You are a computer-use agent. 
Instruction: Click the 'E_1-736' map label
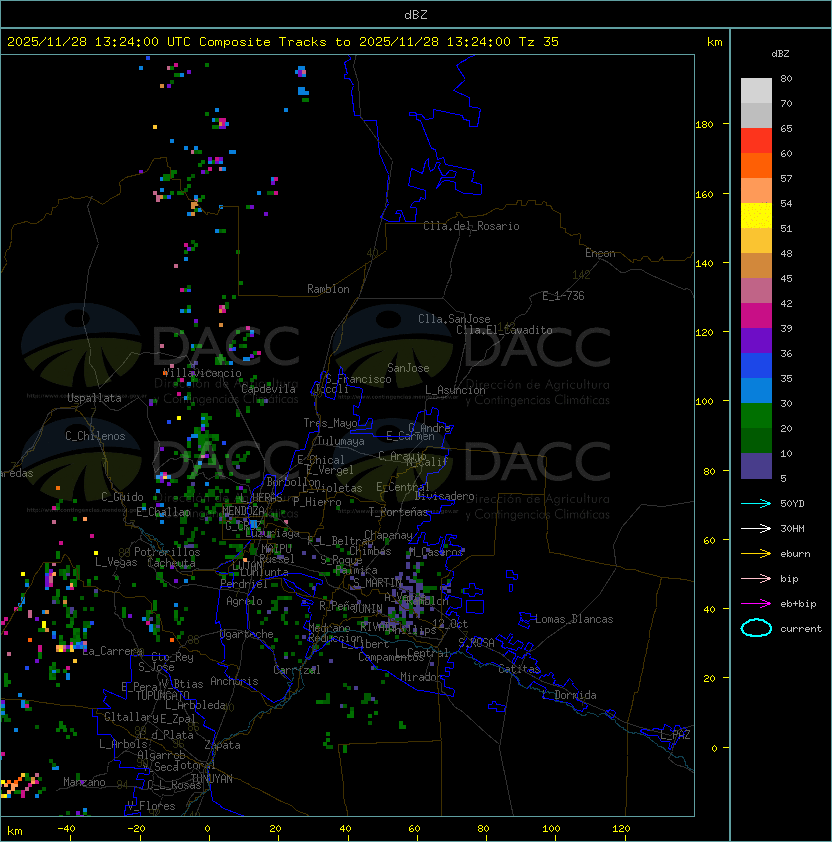563,296
